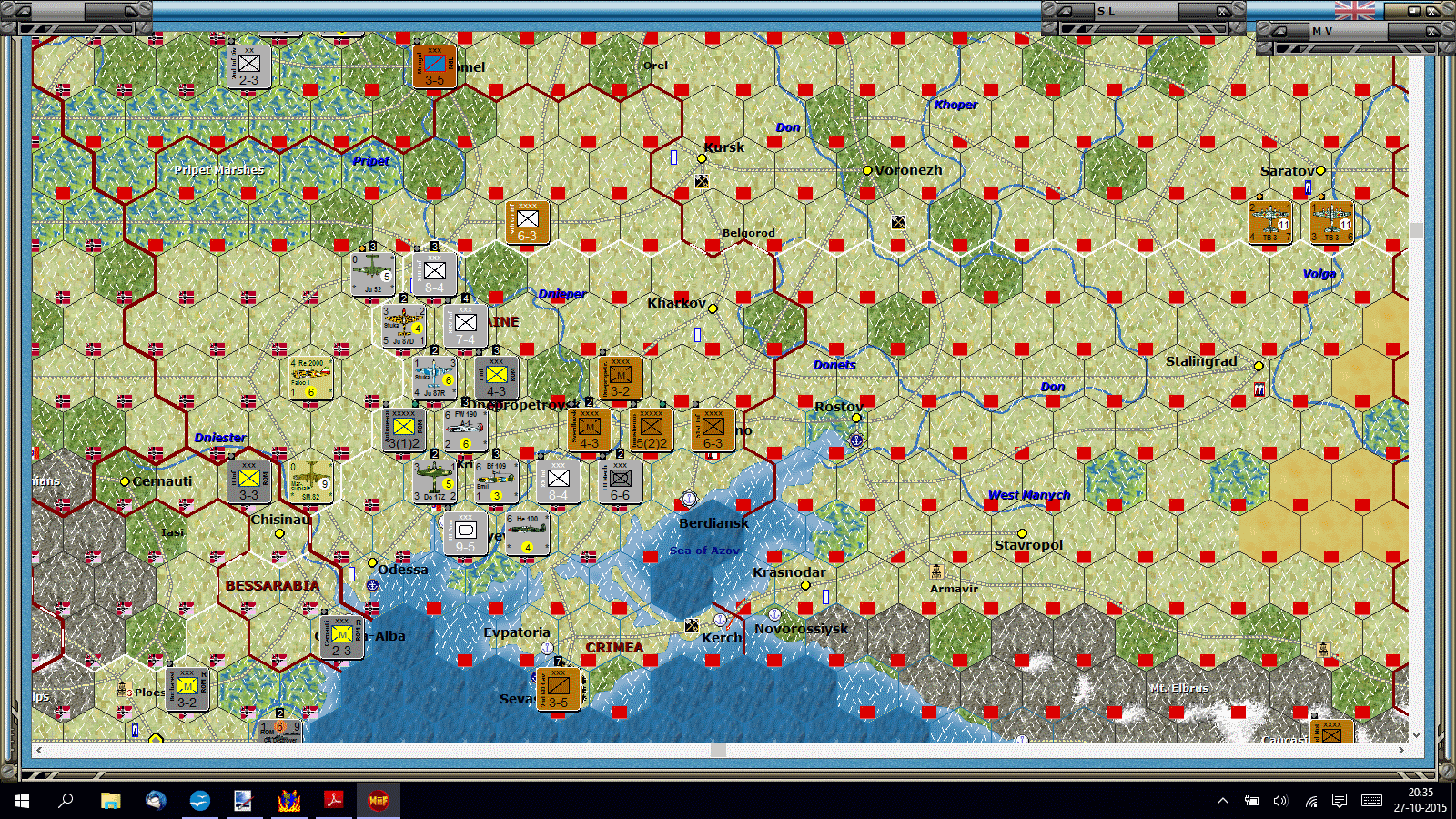
Task: Open the Windows Start menu
Action: 22,801
